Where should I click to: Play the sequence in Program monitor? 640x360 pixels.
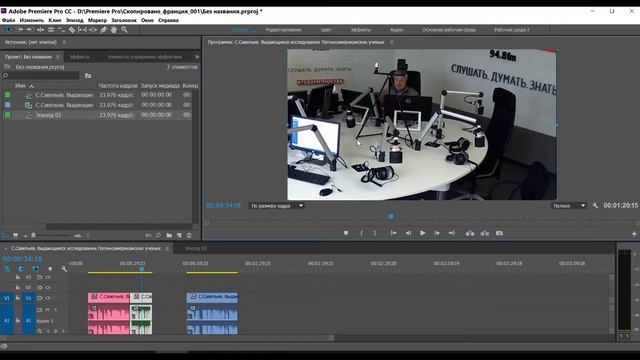click(x=422, y=233)
